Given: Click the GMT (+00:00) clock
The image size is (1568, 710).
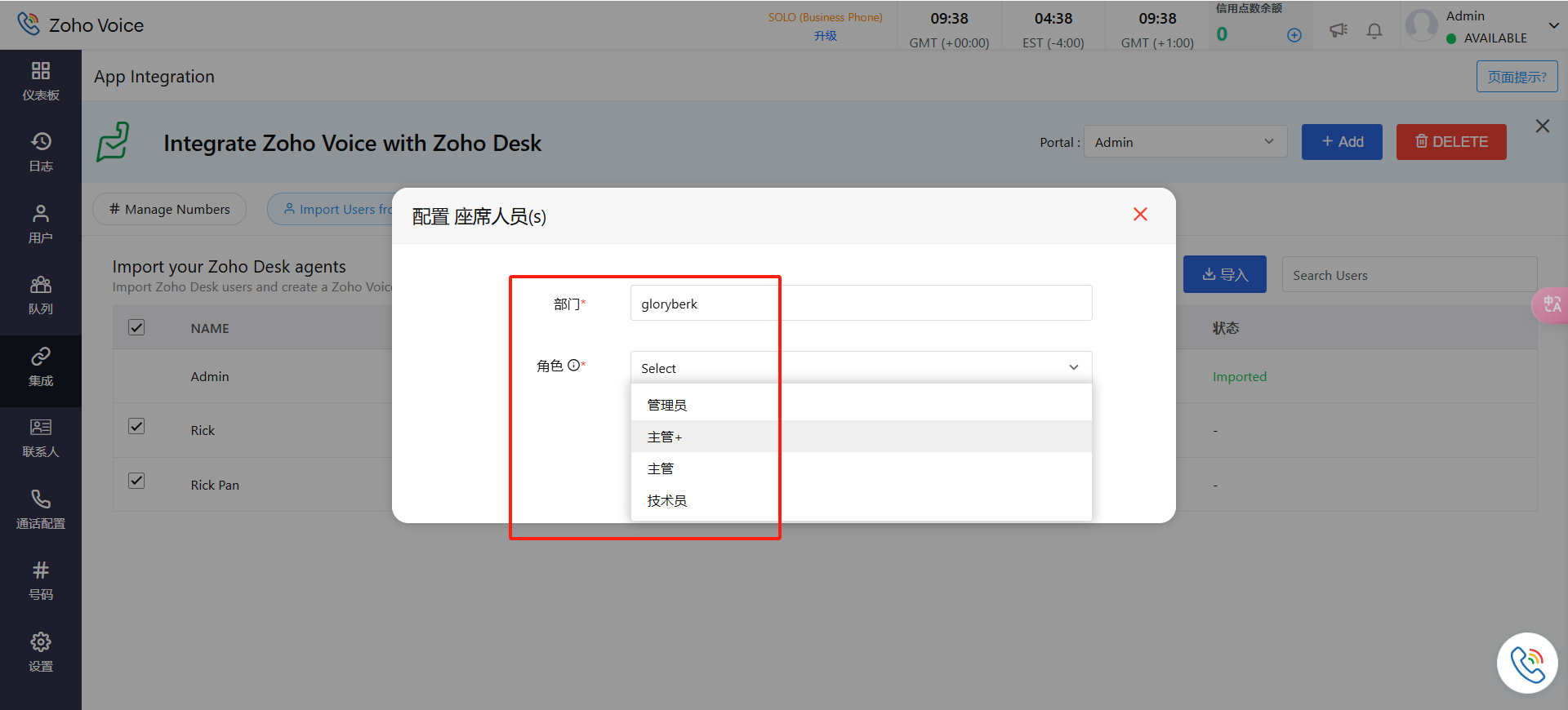Looking at the screenshot, I should [x=949, y=30].
